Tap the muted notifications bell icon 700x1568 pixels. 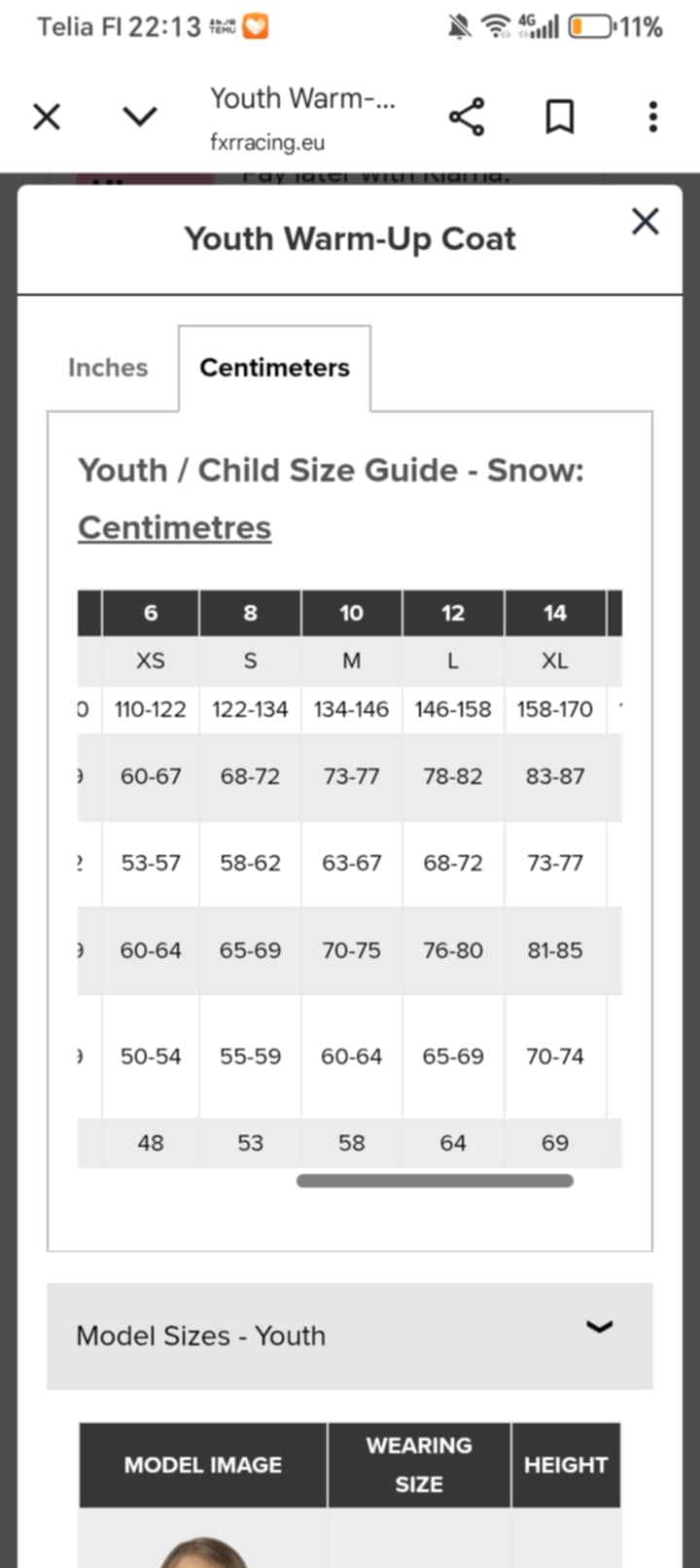[x=459, y=26]
